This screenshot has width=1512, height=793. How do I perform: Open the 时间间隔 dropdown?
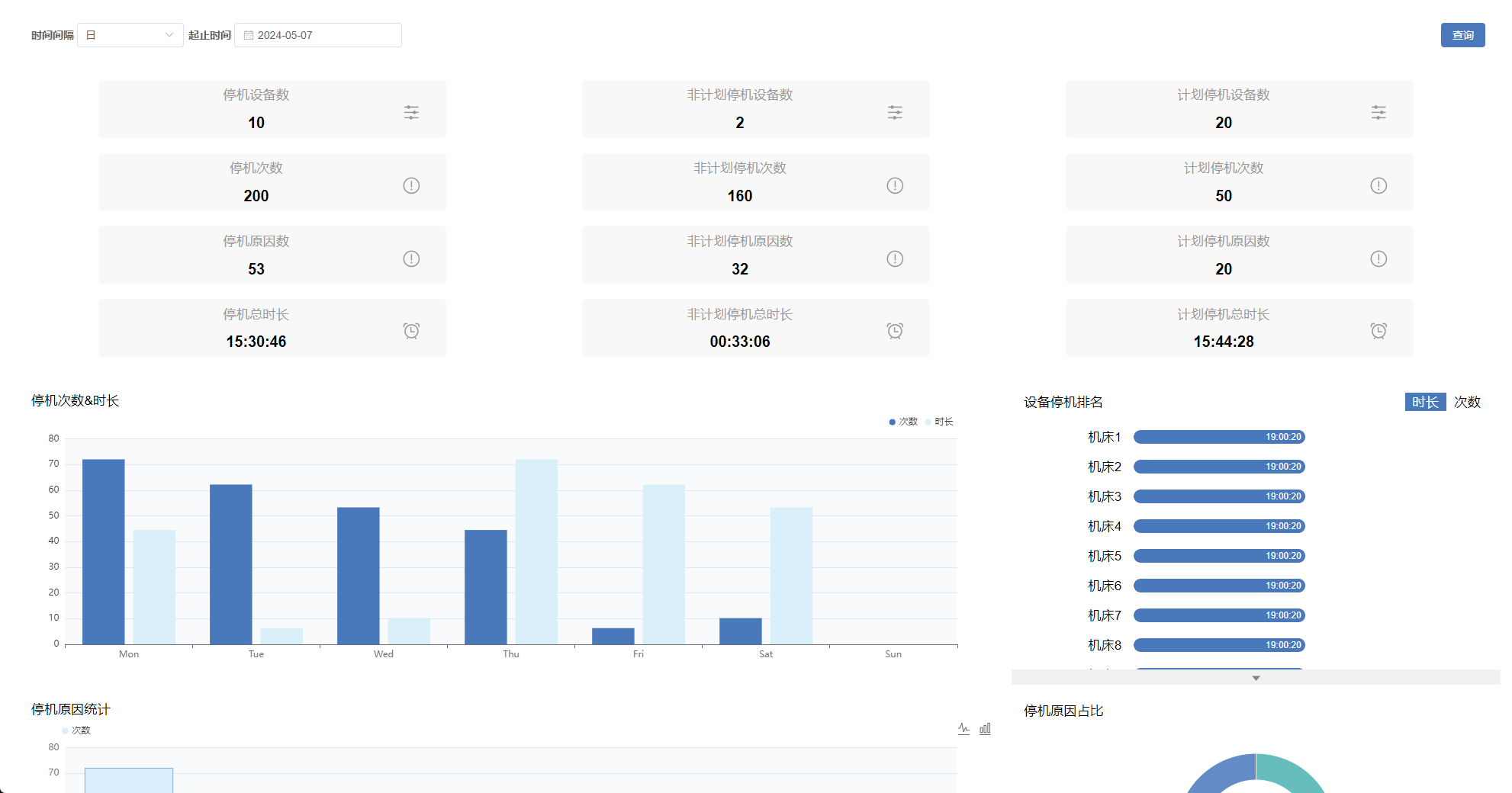coord(130,35)
